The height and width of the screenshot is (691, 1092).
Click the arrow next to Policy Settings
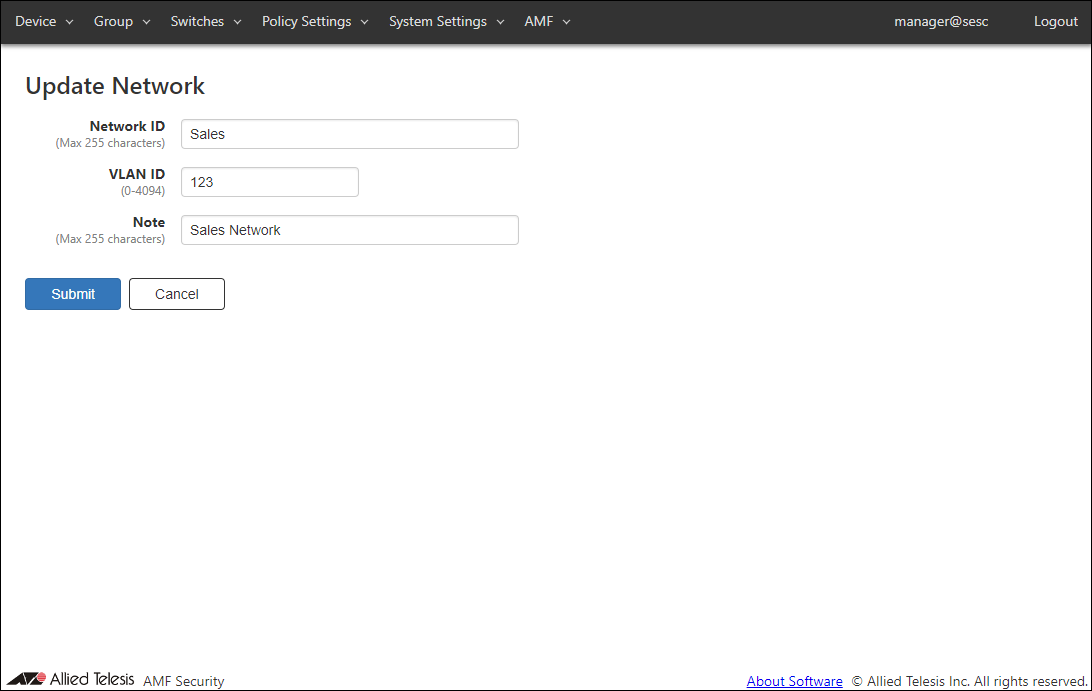(364, 22)
